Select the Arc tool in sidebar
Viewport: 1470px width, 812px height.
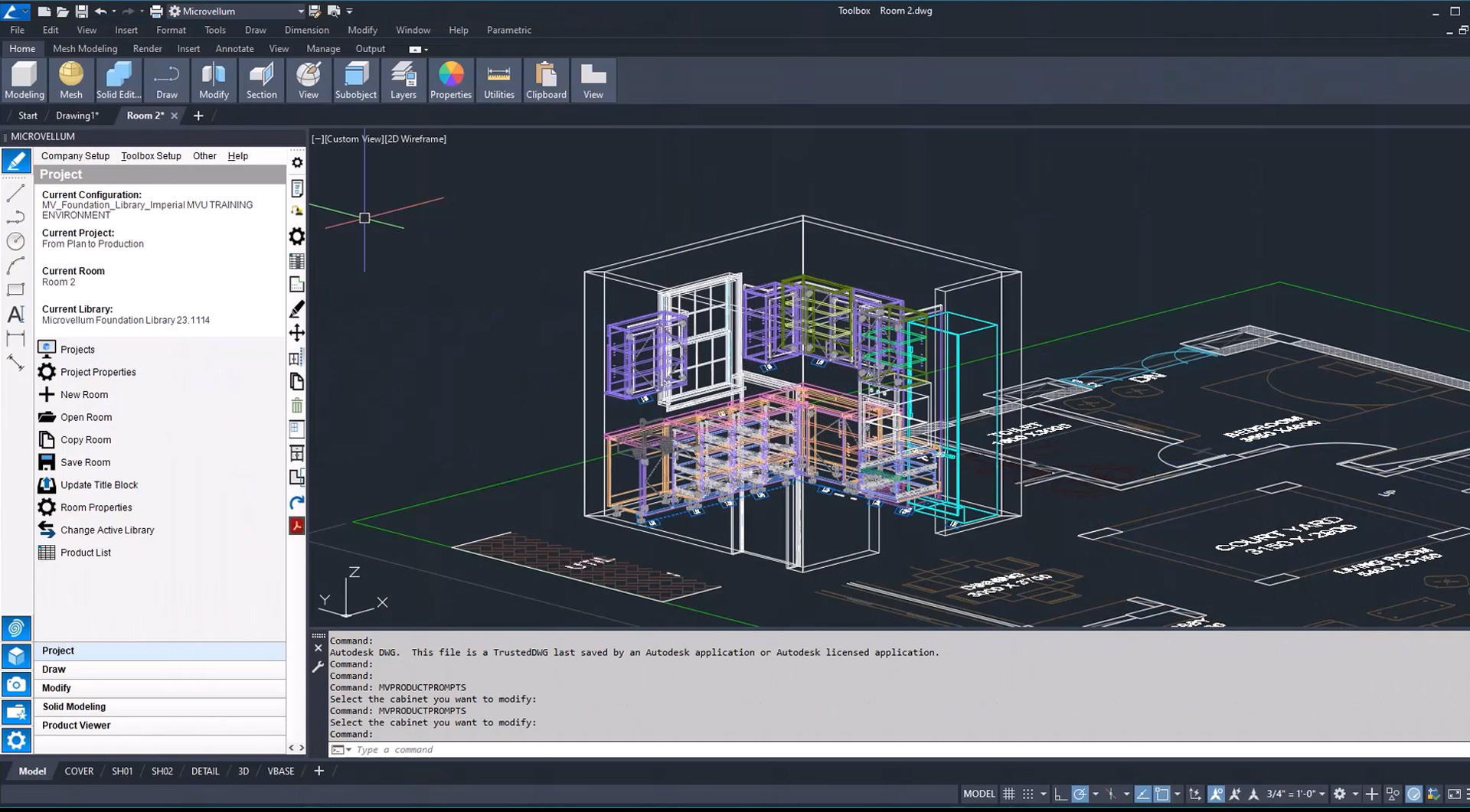15,266
